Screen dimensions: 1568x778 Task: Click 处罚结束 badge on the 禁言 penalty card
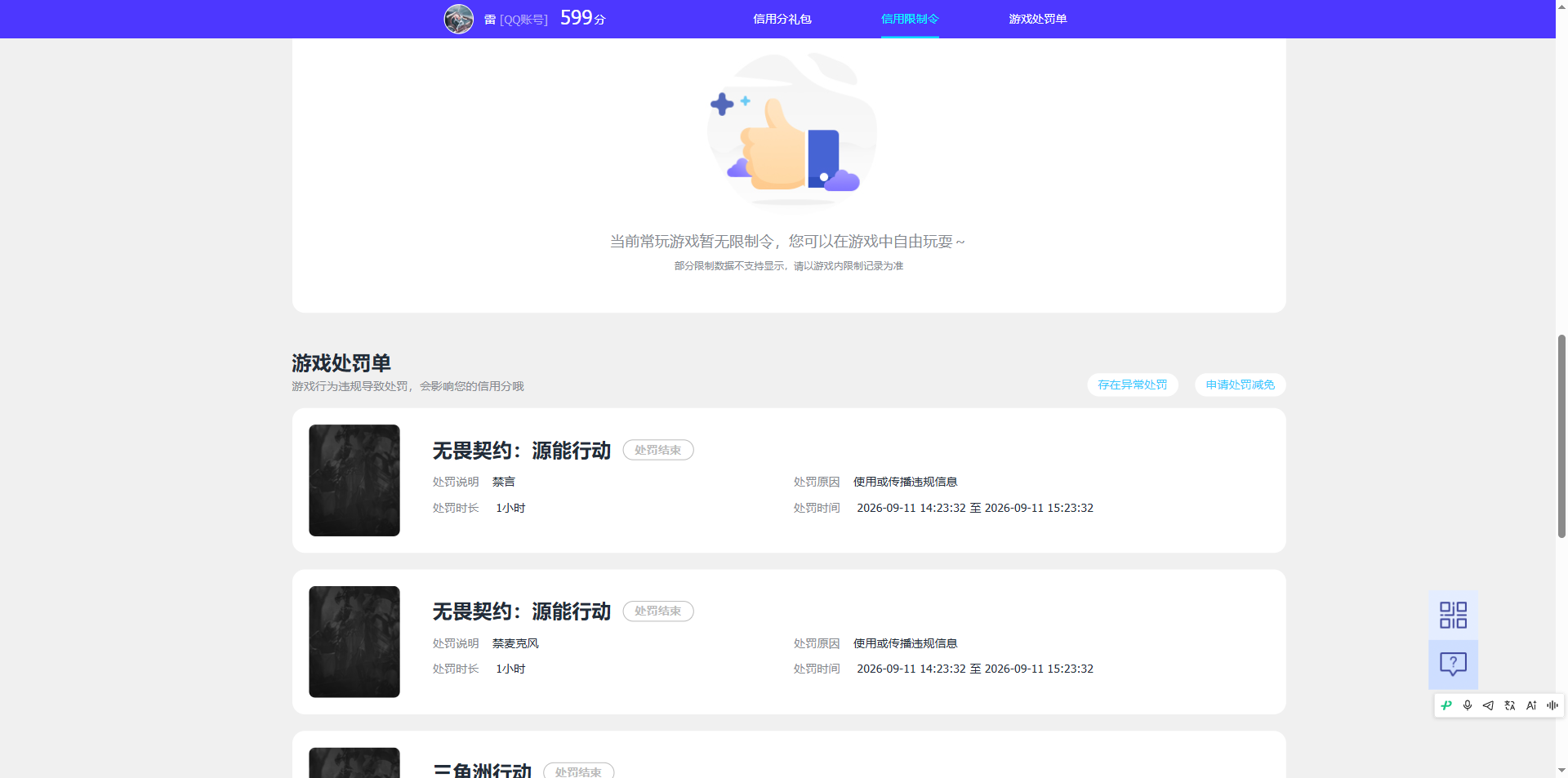658,450
